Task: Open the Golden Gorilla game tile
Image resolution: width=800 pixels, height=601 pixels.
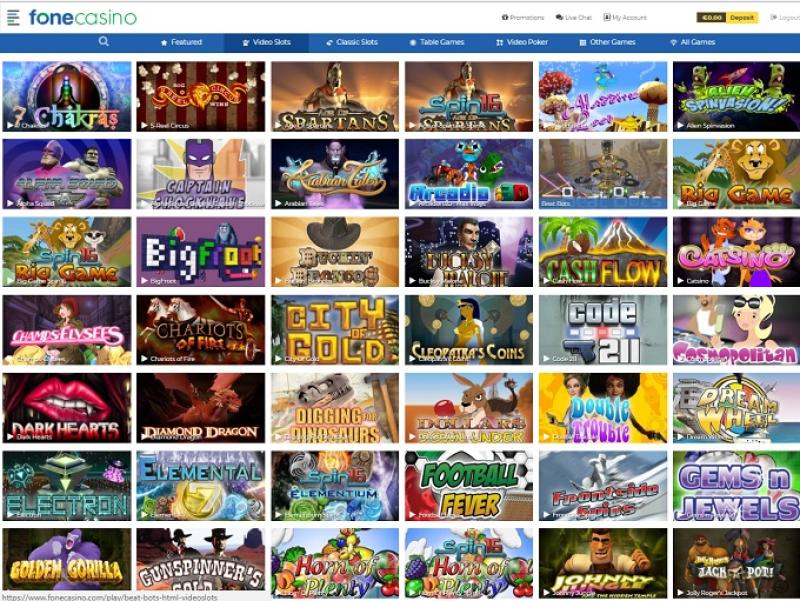Action: coord(67,563)
